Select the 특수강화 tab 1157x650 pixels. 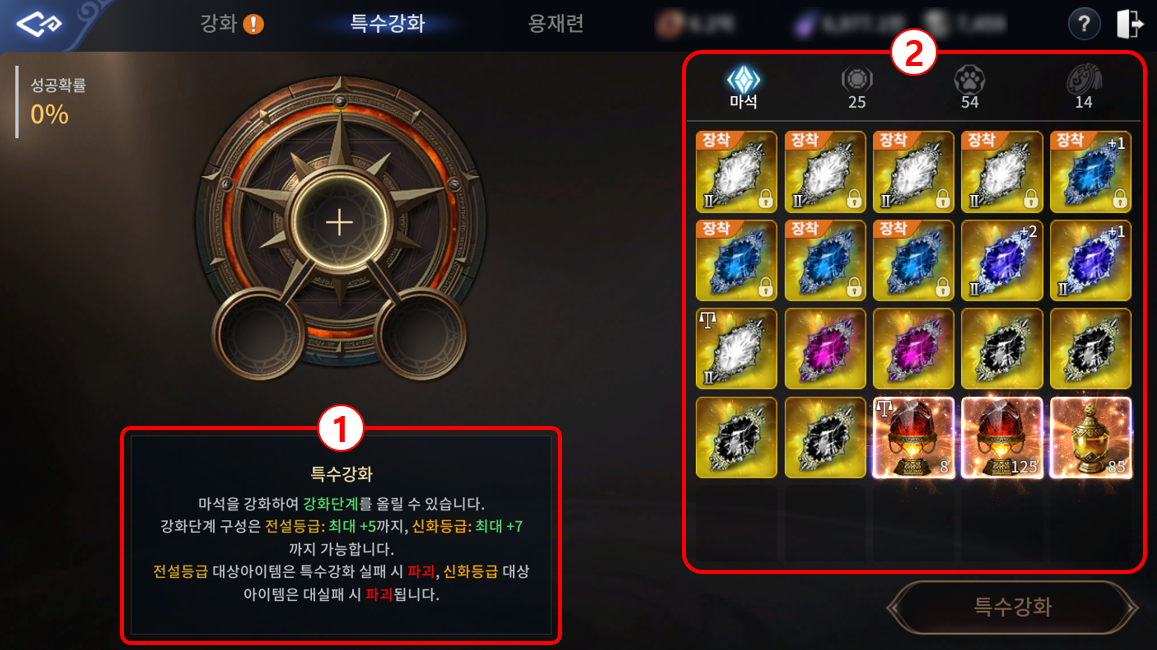click(x=387, y=24)
